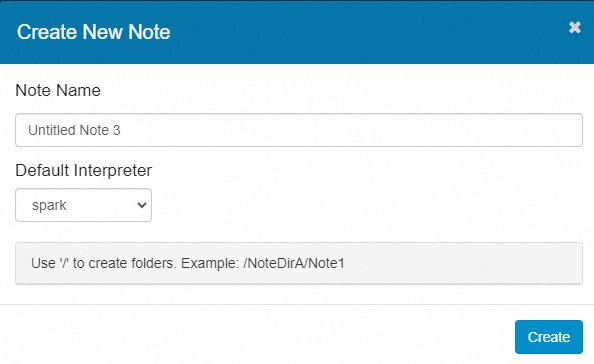594x364 pixels.
Task: Click the 'Create New Note' header title
Action: click(x=94, y=32)
